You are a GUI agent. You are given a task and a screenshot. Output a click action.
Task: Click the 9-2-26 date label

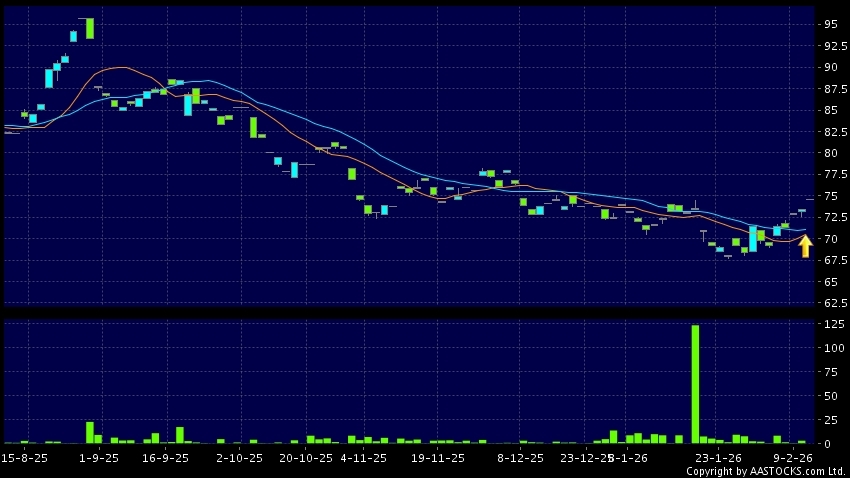[791, 458]
